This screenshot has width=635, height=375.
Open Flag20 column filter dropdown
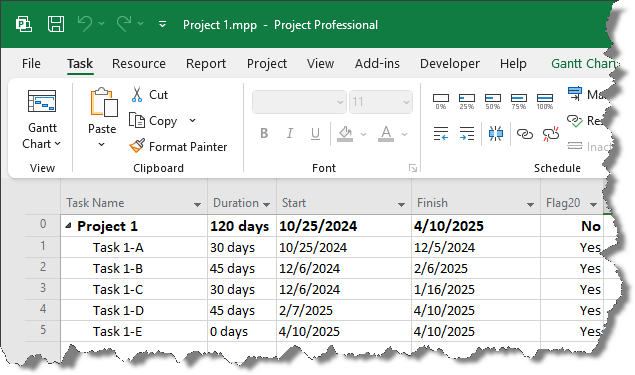point(593,205)
